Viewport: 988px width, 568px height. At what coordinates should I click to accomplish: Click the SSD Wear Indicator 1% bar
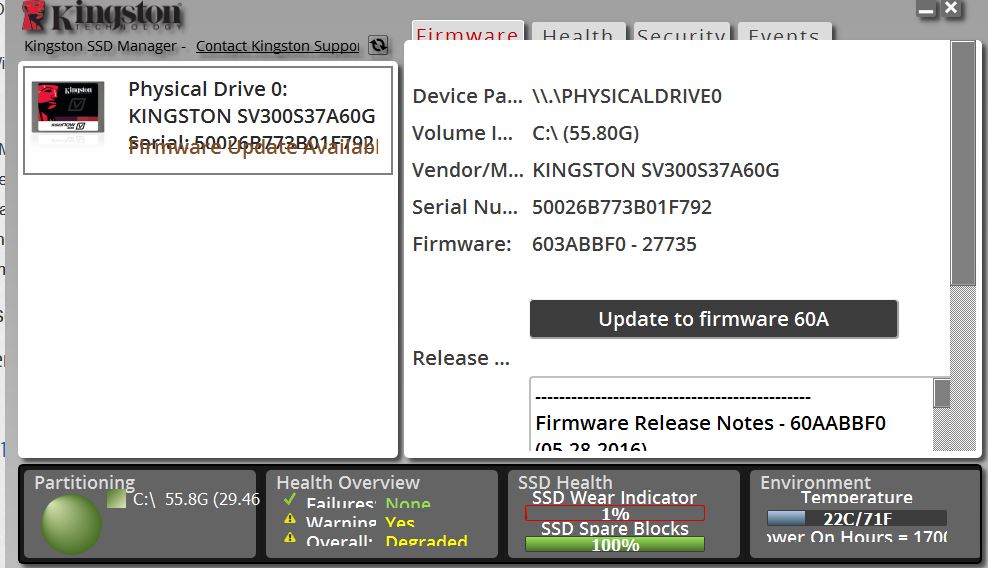[615, 513]
